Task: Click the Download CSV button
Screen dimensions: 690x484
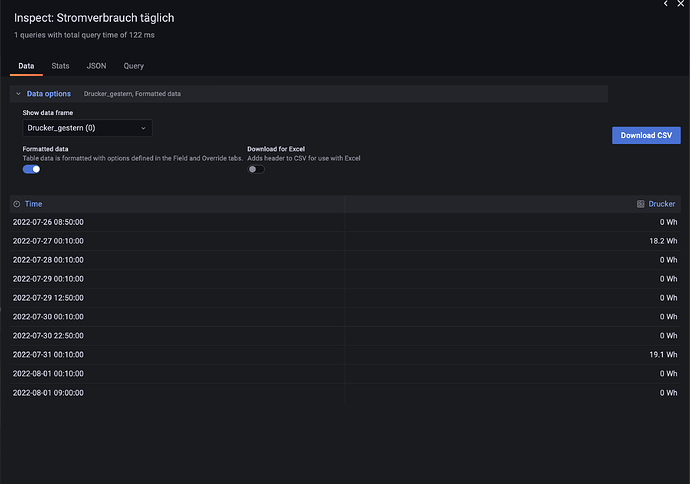Action: [x=646, y=135]
